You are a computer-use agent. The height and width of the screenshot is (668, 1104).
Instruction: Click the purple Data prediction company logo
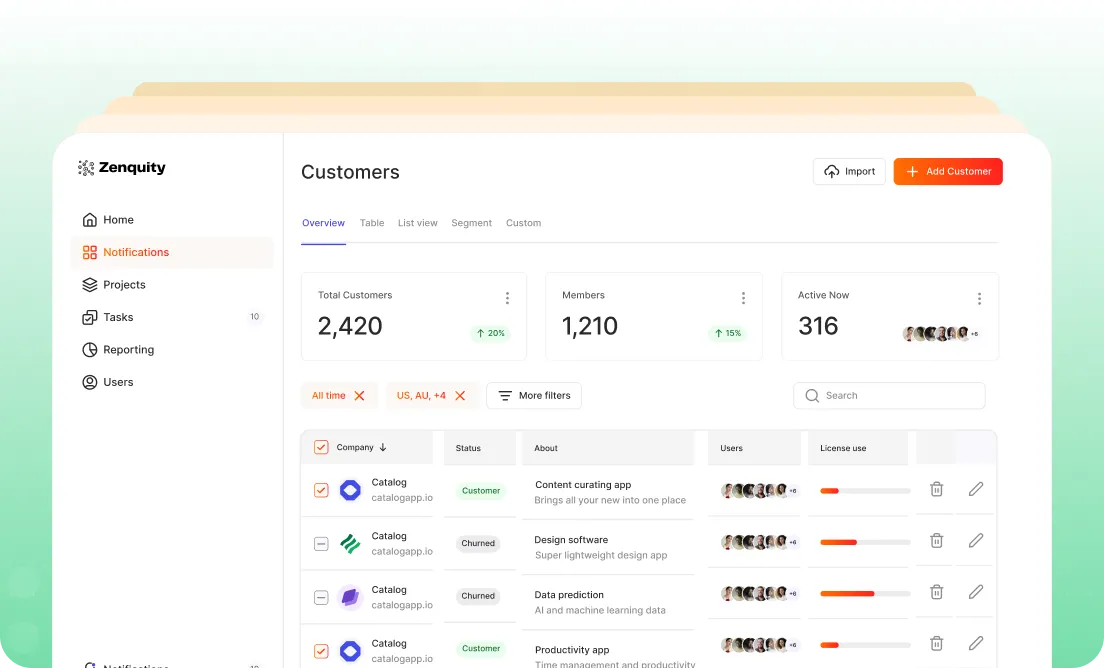pyautogui.click(x=350, y=597)
